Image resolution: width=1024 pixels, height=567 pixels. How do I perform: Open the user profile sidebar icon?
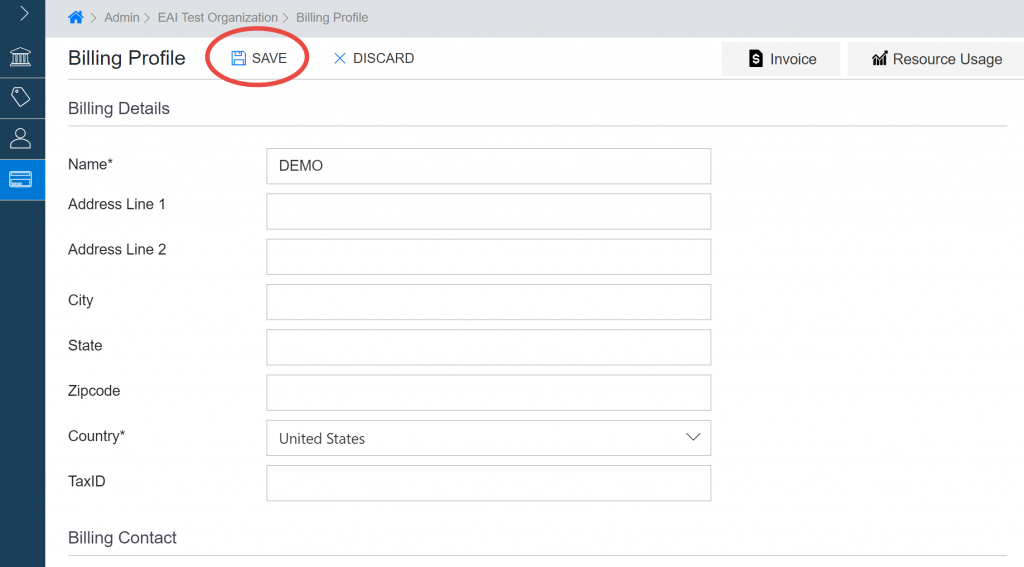[20, 138]
